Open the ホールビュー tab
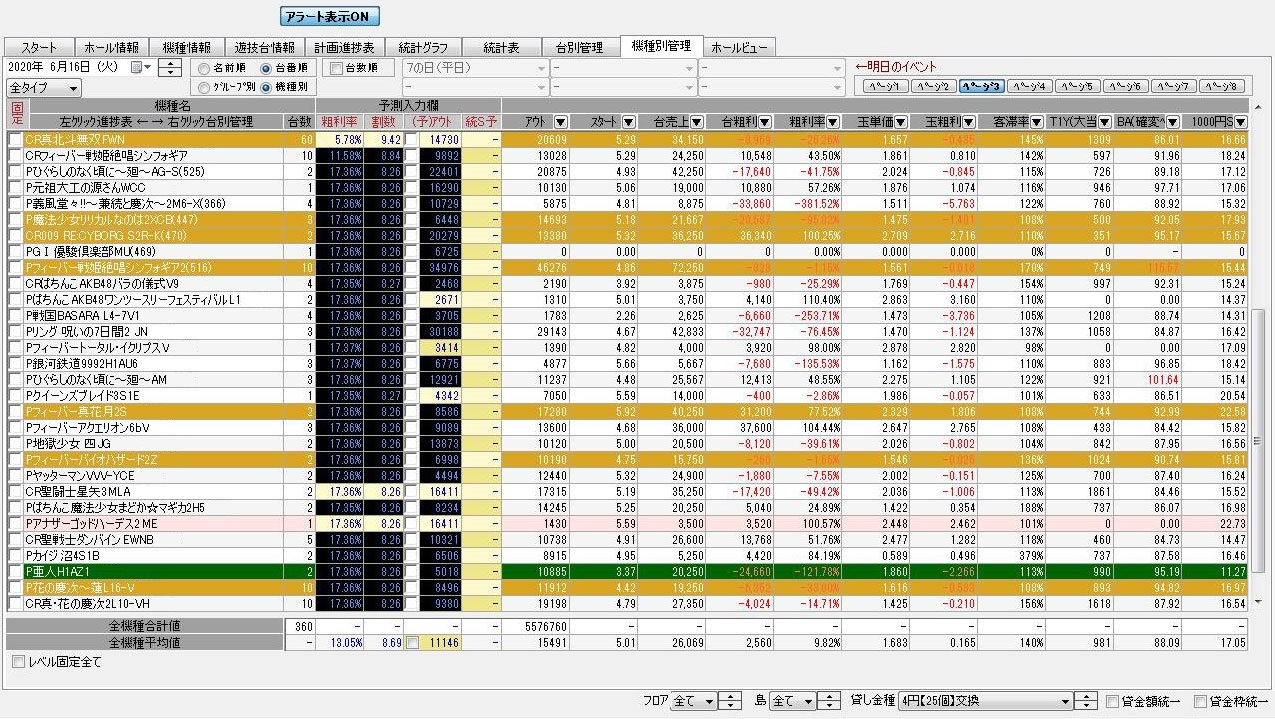The image size is (1275, 719). (739, 47)
